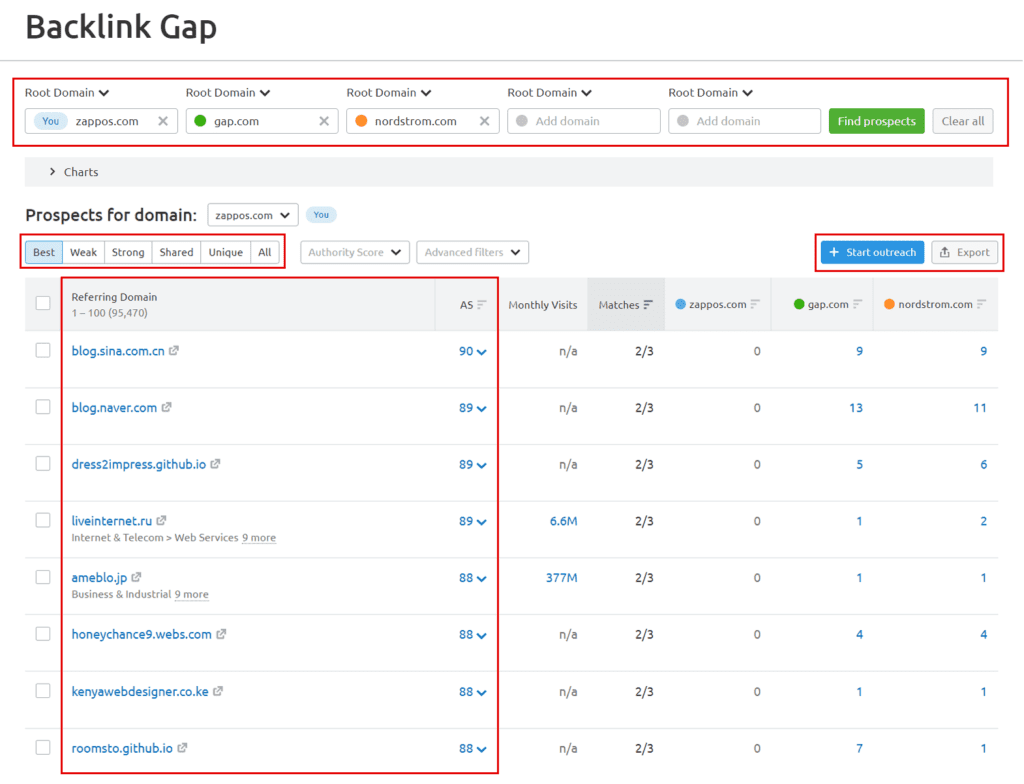Screen dimensions: 1024x784
Task: Click the Find prospects button
Action: pyautogui.click(x=876, y=121)
